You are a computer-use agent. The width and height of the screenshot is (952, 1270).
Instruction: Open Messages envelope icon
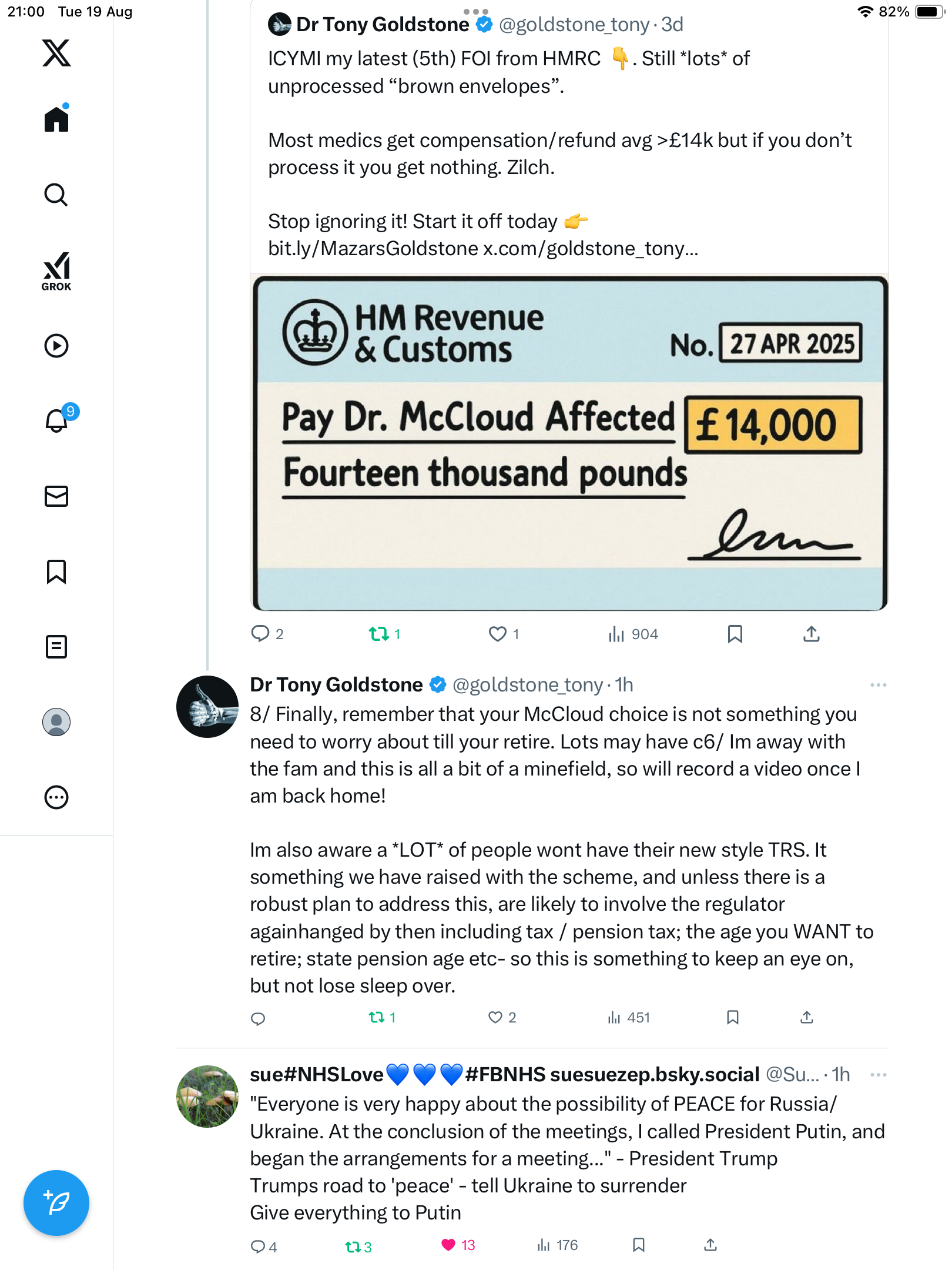click(56, 496)
